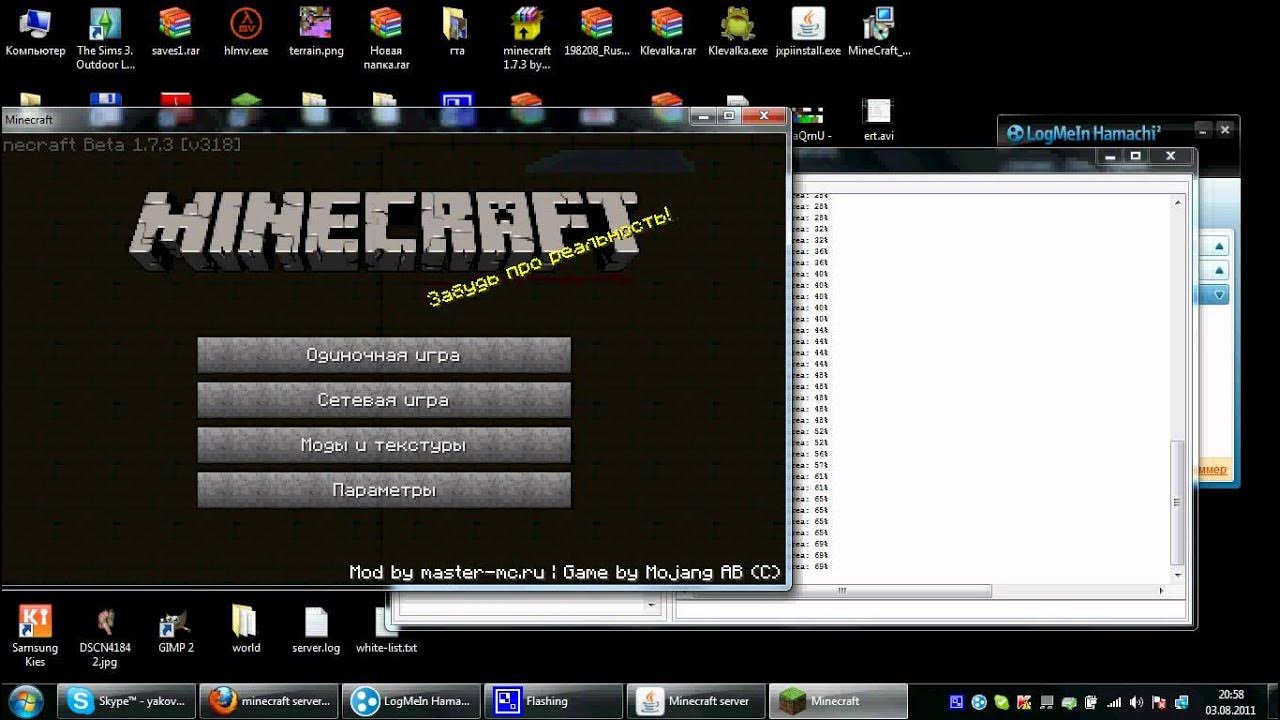Click the "56%" server log line
The image size is (1280, 720).
click(x=810, y=454)
